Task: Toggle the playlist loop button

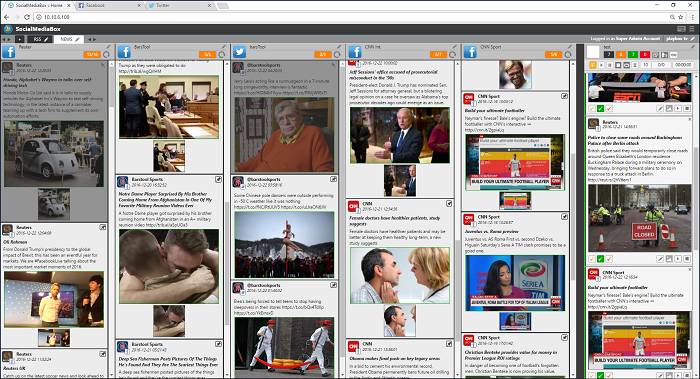Action: click(x=626, y=65)
